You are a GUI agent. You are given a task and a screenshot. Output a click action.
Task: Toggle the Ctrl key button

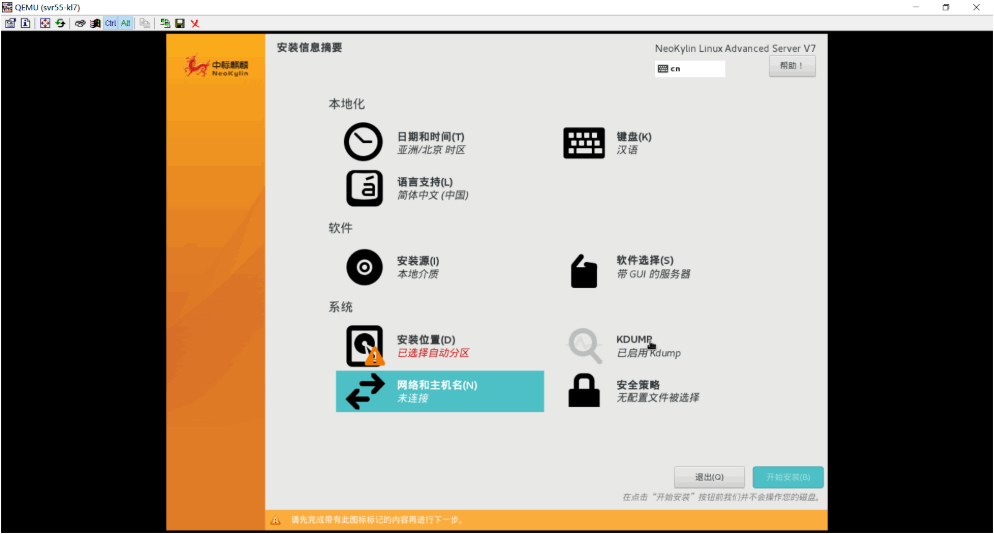[x=110, y=23]
